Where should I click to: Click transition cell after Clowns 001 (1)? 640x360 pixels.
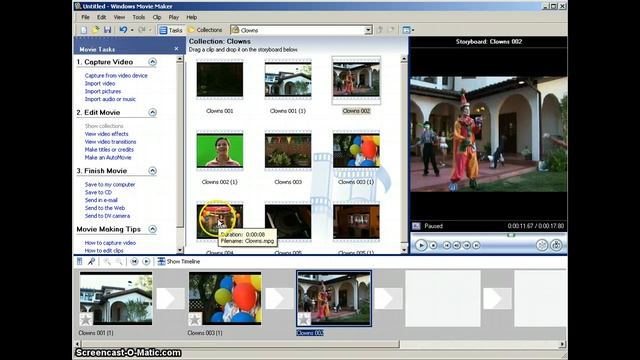(x=171, y=298)
